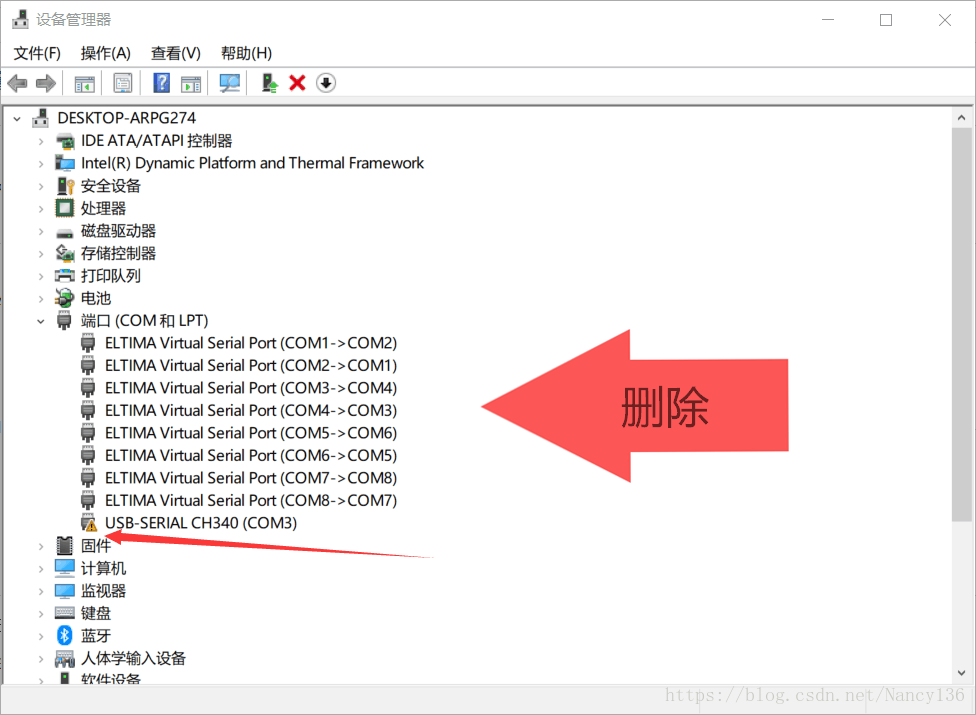Click the 监视器 monitor icon
The image size is (976, 715).
pyautogui.click(x=65, y=590)
